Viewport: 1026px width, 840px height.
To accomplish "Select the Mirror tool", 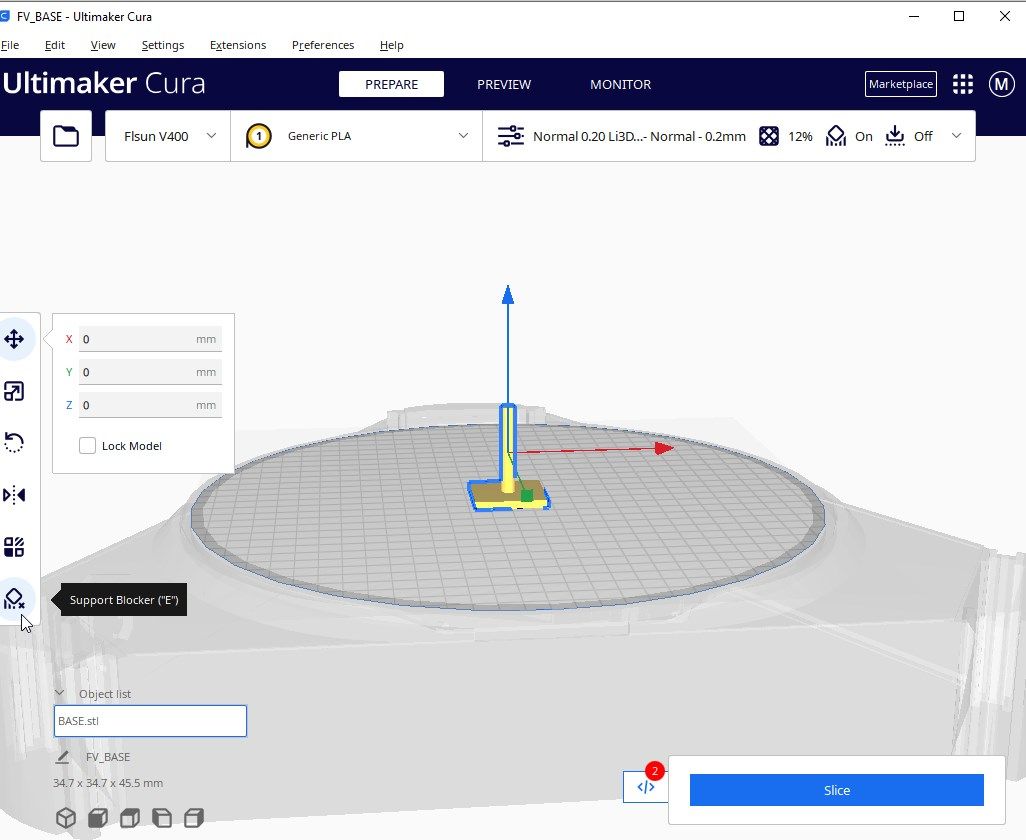I will tap(14, 495).
